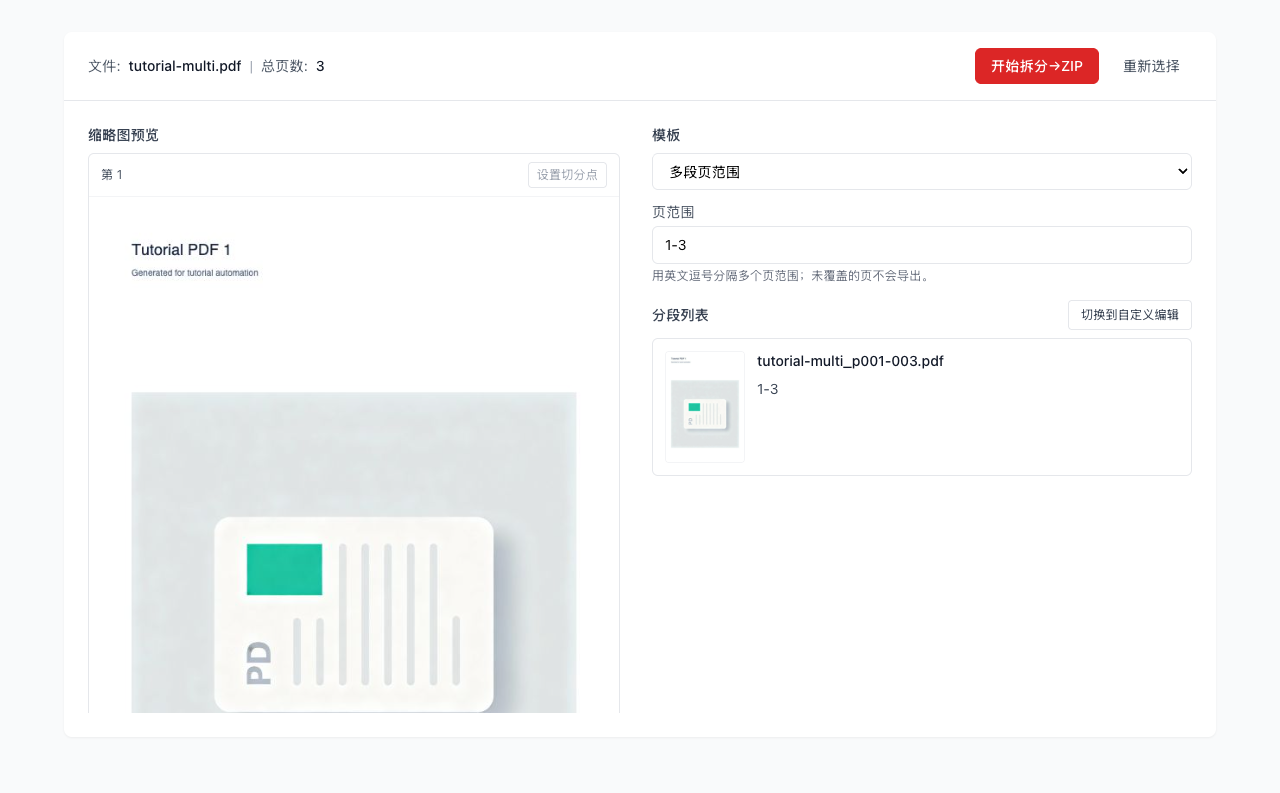1280x793 pixels.
Task: Click the 页范围 input containing 1-3
Action: click(x=921, y=244)
